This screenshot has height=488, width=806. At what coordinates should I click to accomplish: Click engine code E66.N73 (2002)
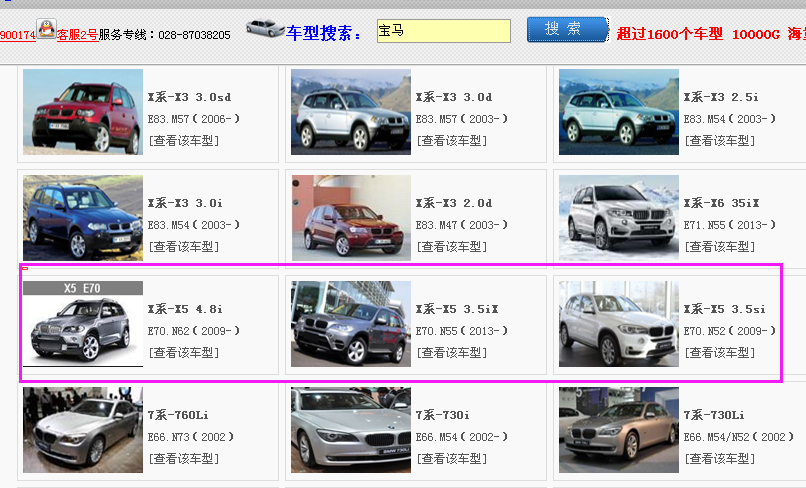click(191, 437)
